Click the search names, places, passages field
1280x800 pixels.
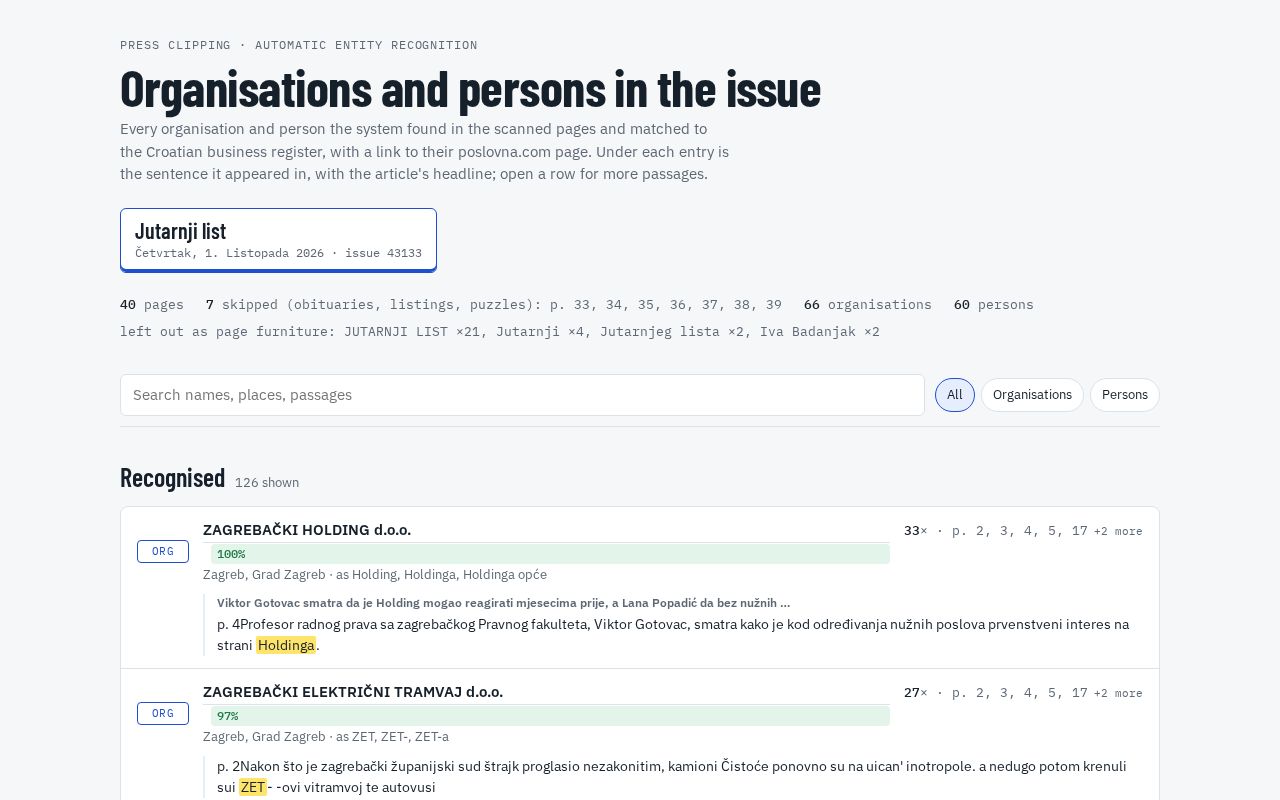[522, 395]
